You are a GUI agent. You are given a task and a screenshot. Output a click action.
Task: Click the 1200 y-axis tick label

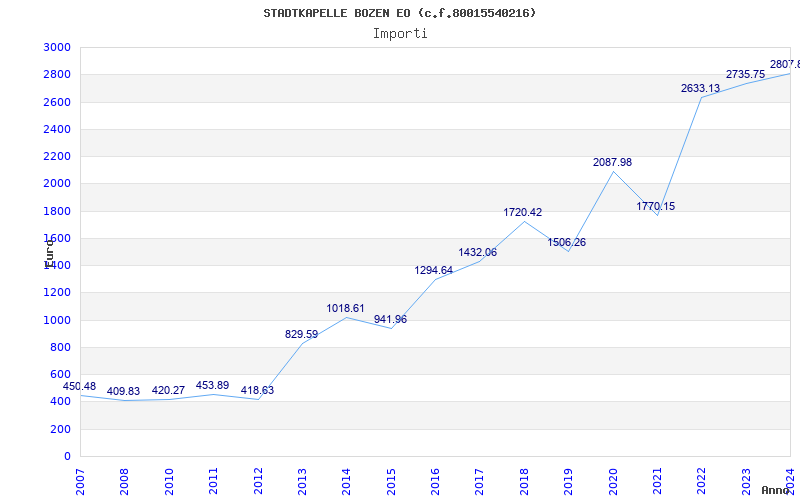coord(57,292)
